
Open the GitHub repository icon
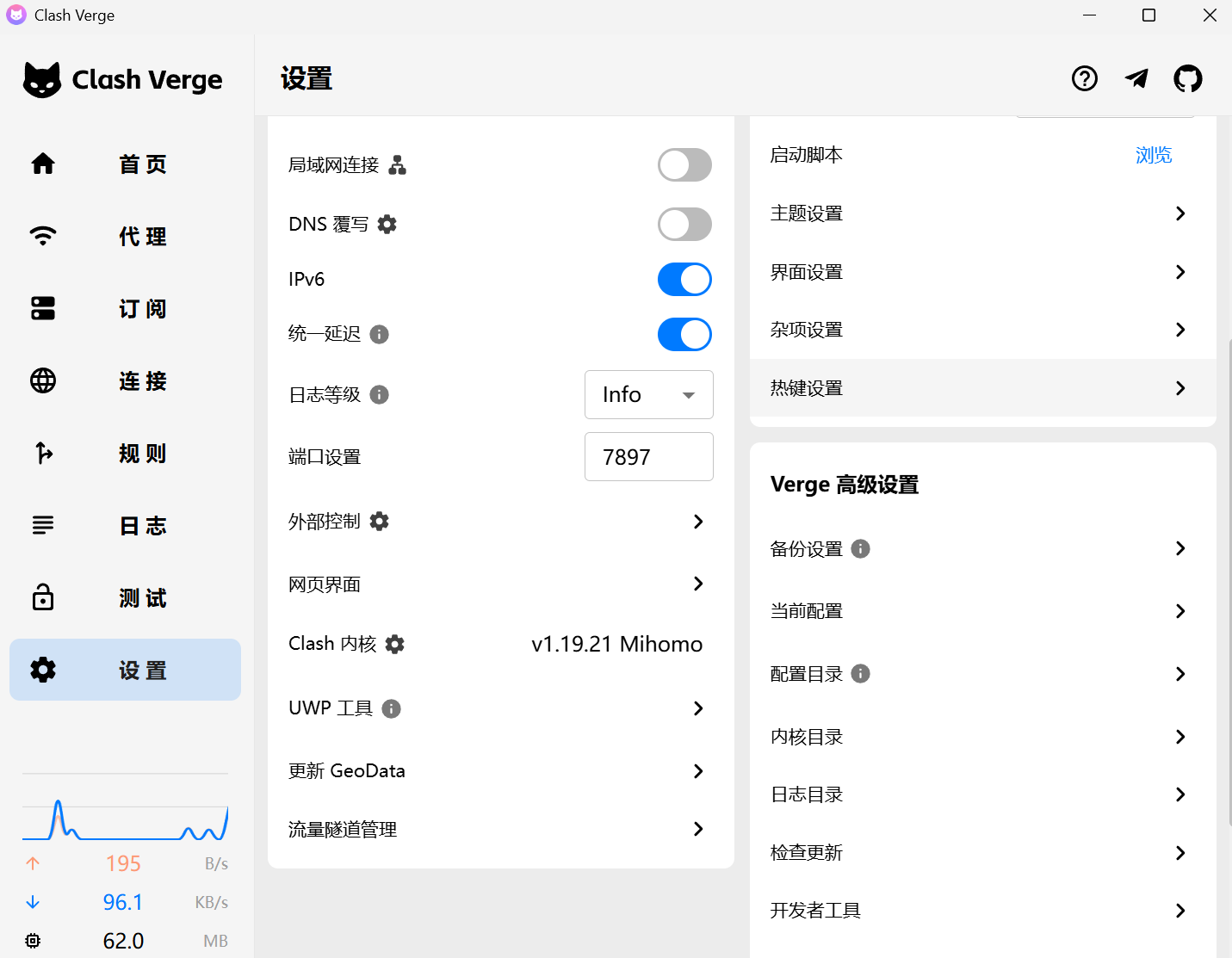pyautogui.click(x=1187, y=79)
